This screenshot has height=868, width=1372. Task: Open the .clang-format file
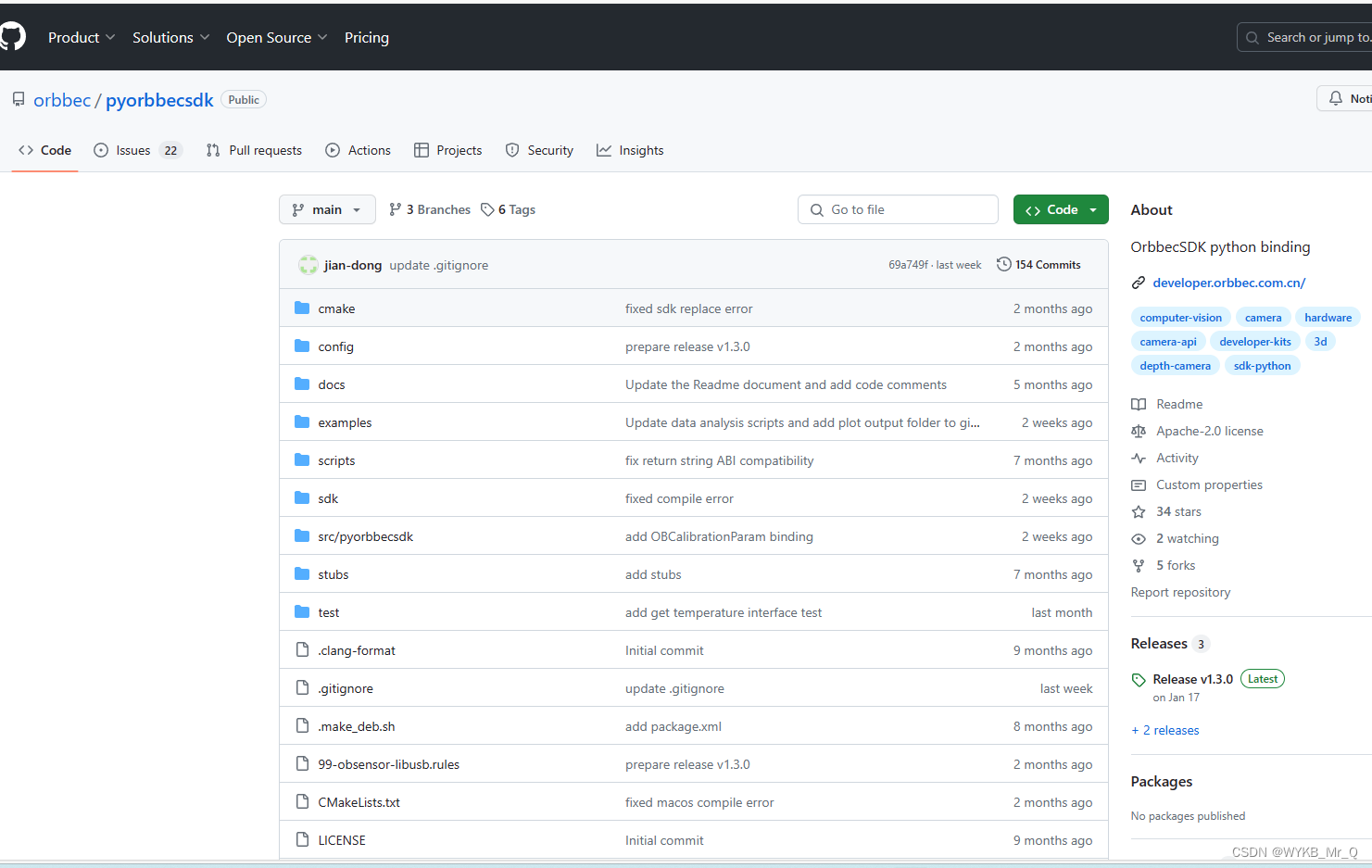coord(356,650)
